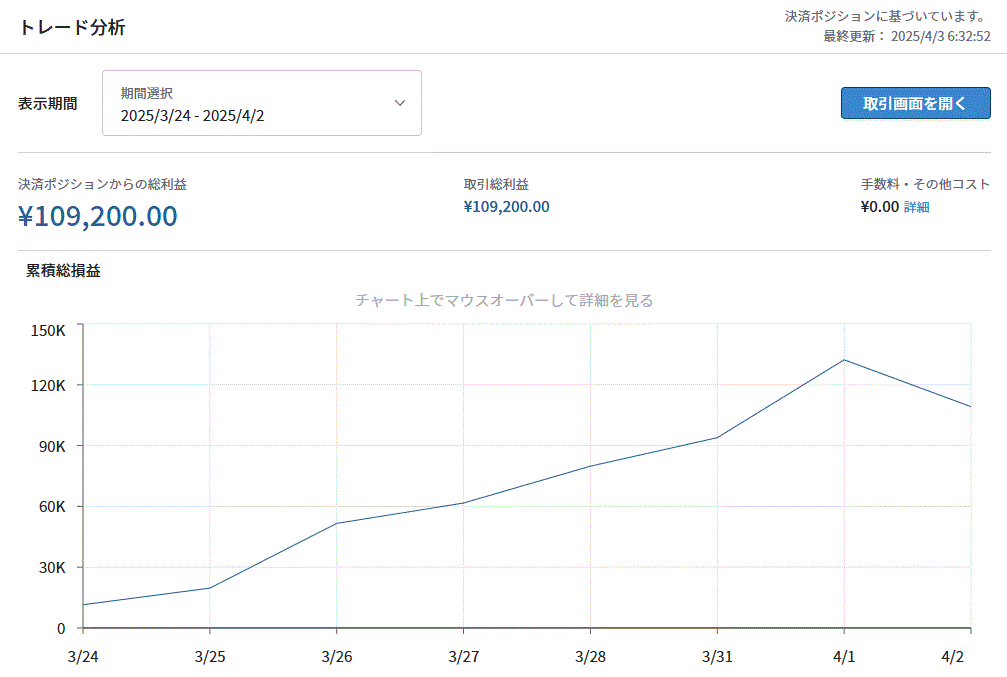
Task: Click the ¥0.00 fees amount
Action: click(x=879, y=207)
